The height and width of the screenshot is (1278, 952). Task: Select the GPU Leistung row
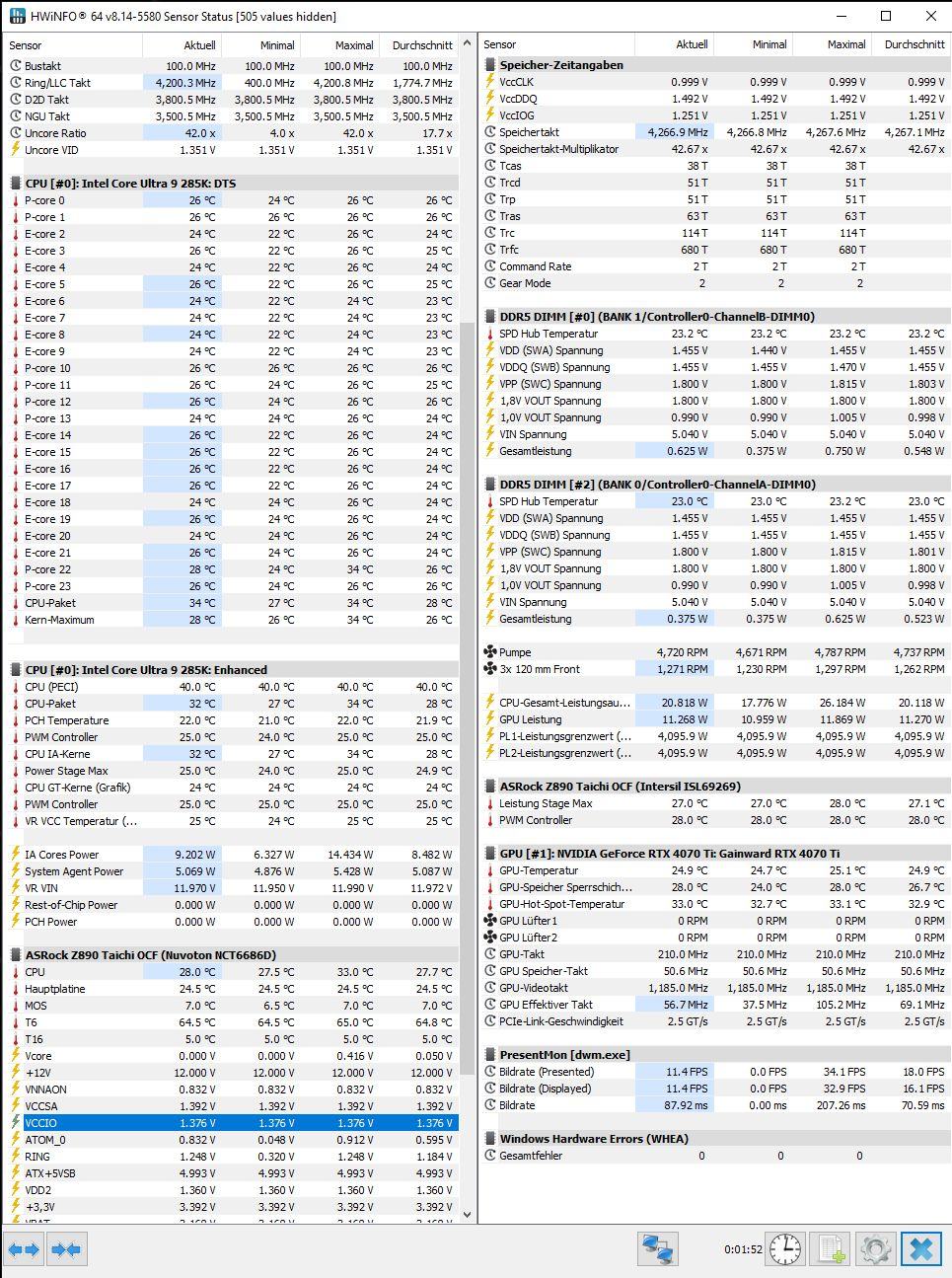pyautogui.click(x=714, y=719)
